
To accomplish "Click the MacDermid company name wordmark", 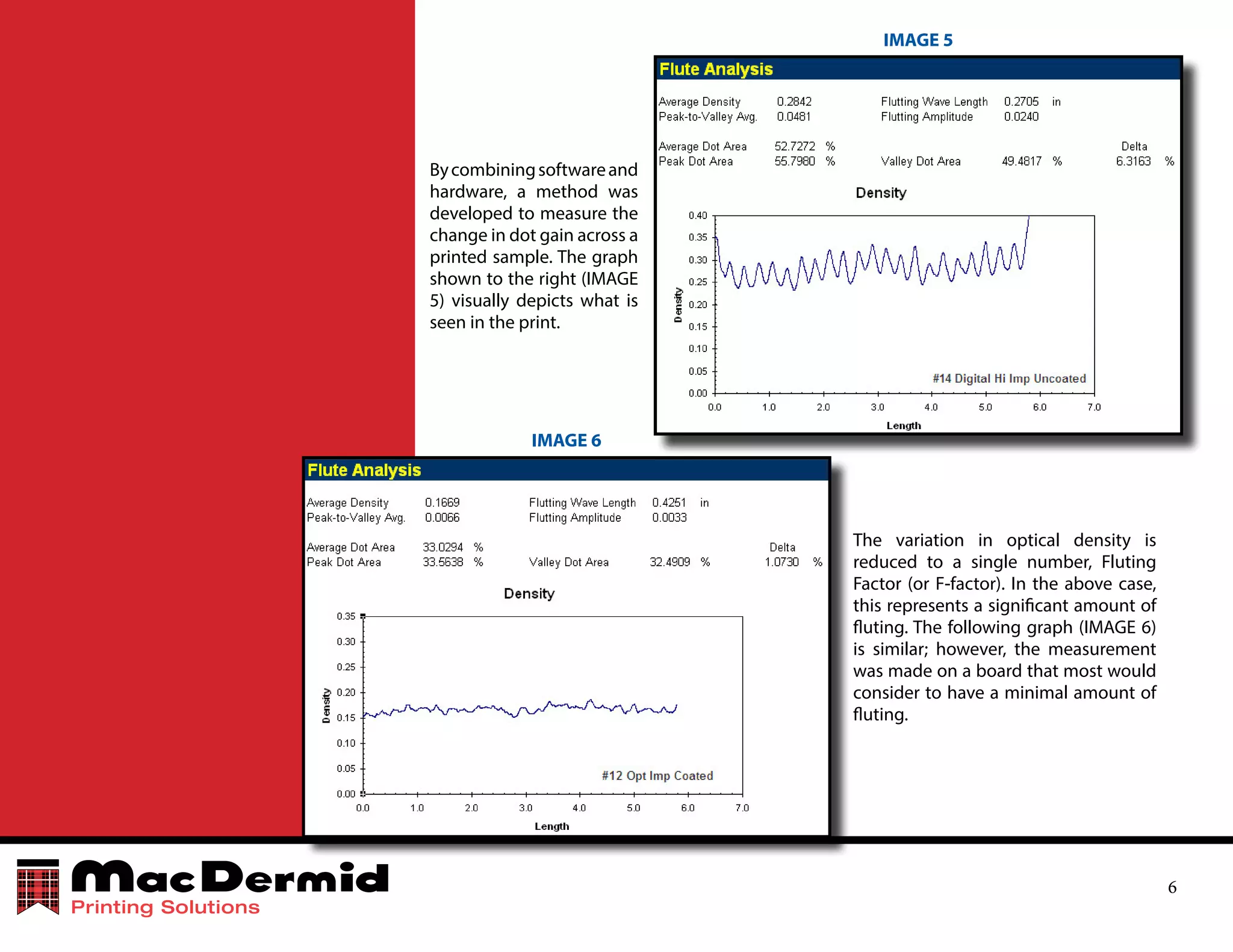I will 230,877.
